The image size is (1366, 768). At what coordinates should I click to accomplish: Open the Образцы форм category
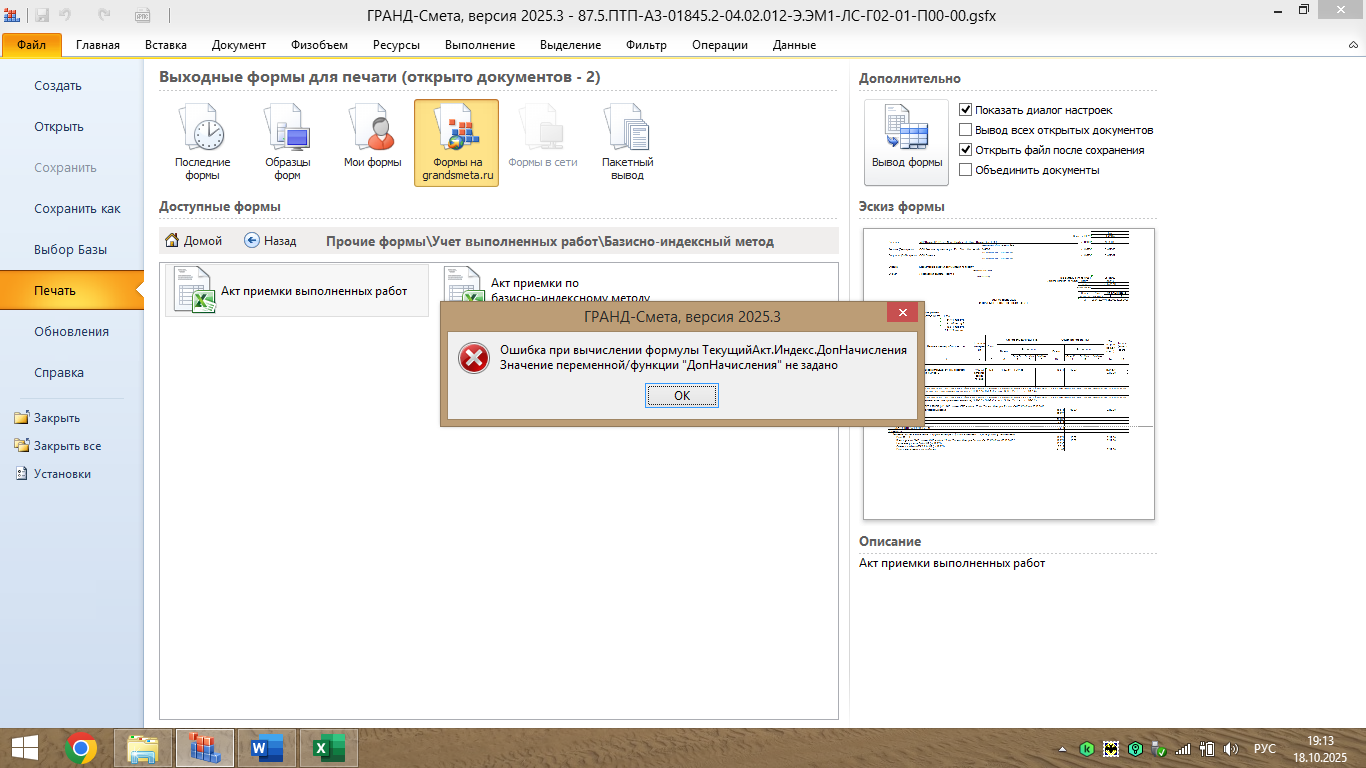287,143
